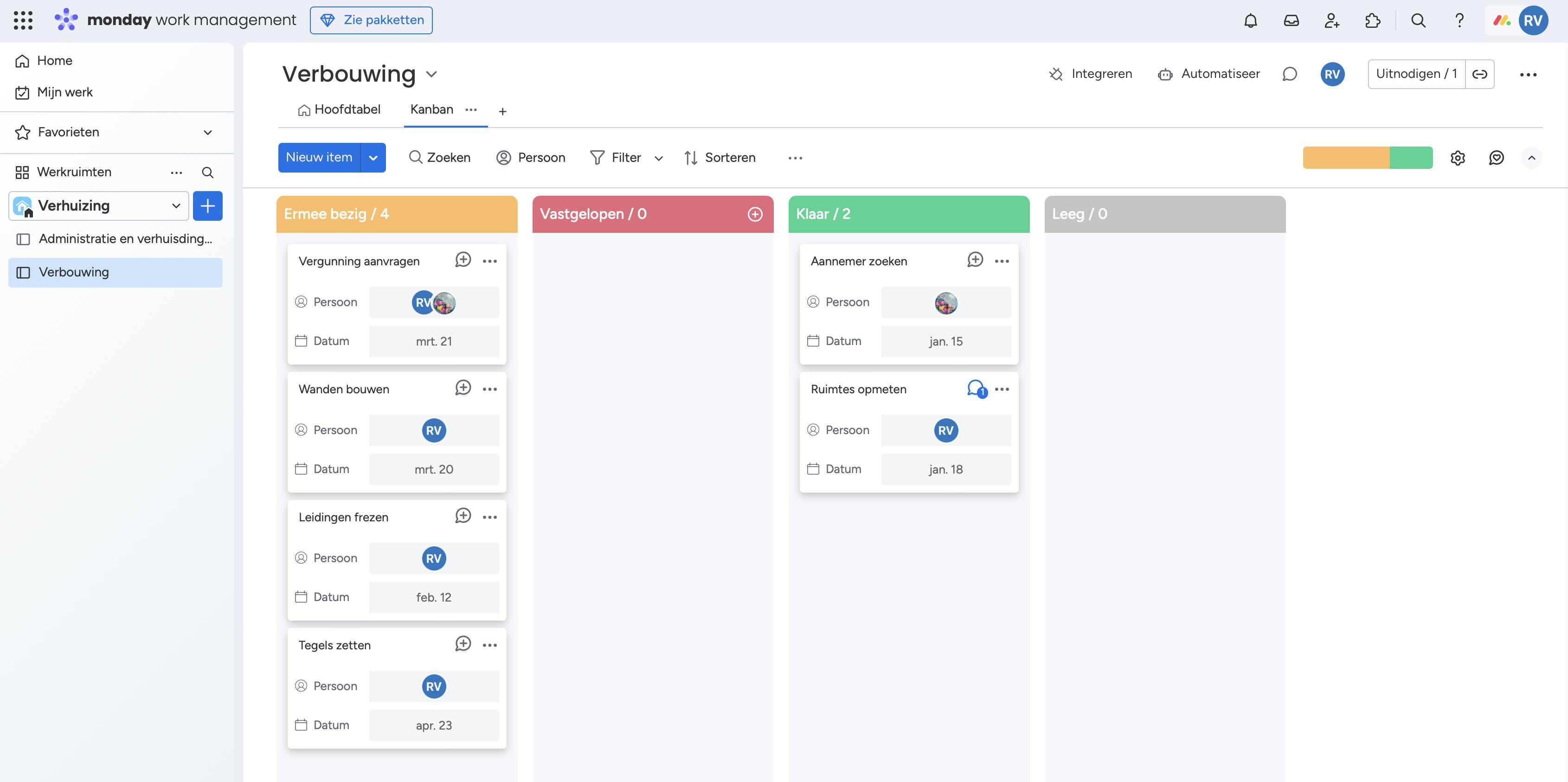
Task: Add Verbouwing to favorites via Favorieten
Action: (x=68, y=132)
